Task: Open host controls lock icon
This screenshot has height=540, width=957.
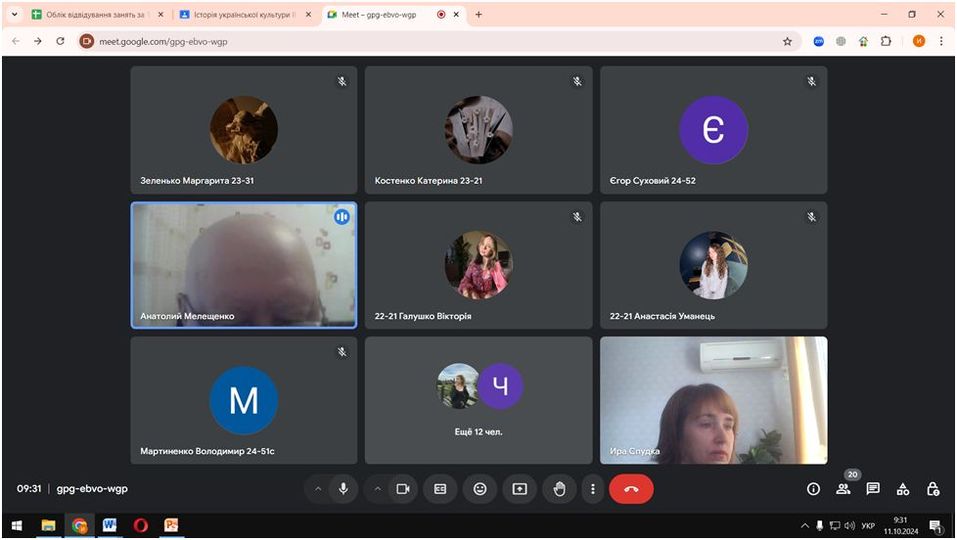Action: (933, 489)
